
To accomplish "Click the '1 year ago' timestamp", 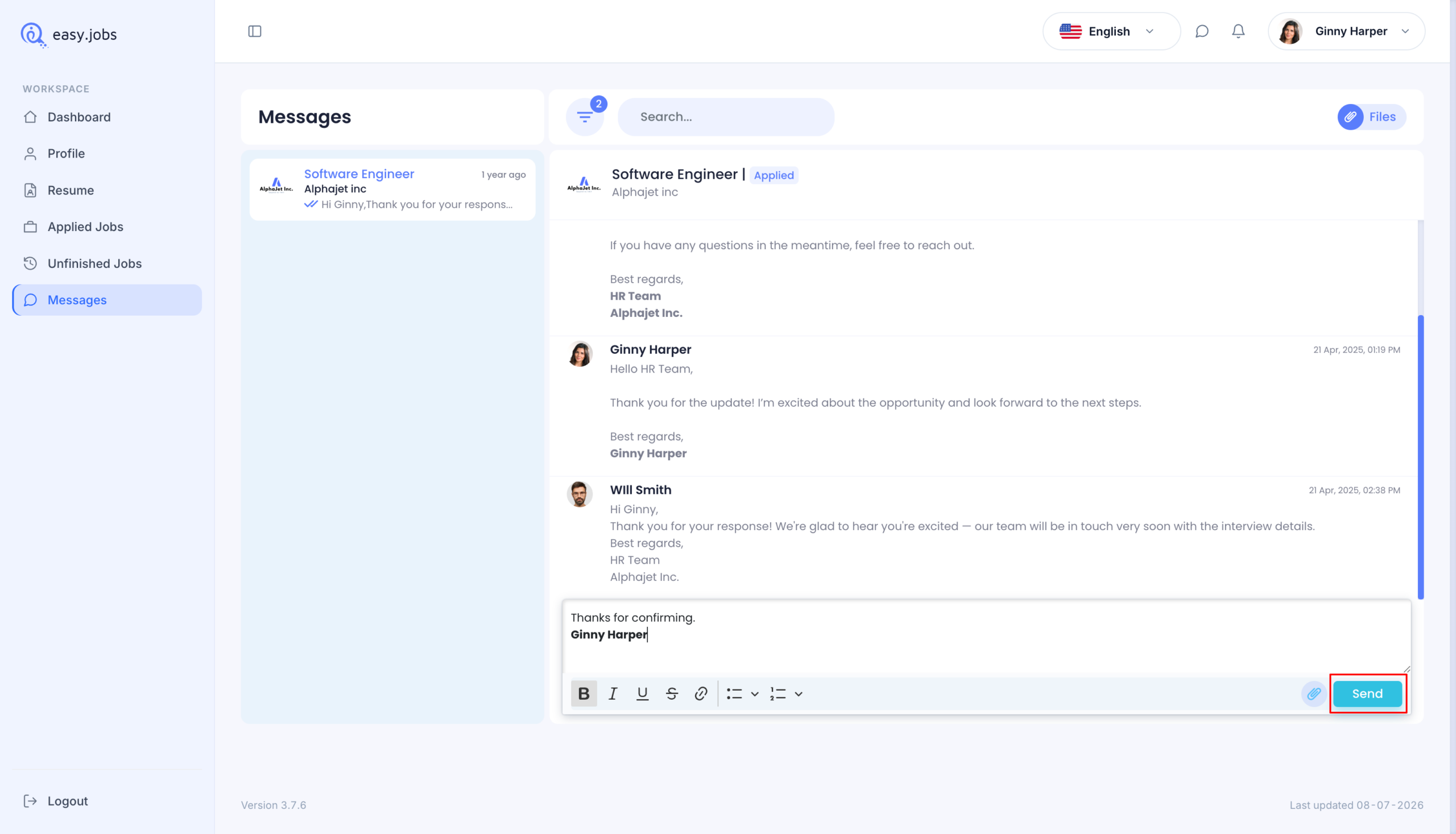I will tap(503, 175).
